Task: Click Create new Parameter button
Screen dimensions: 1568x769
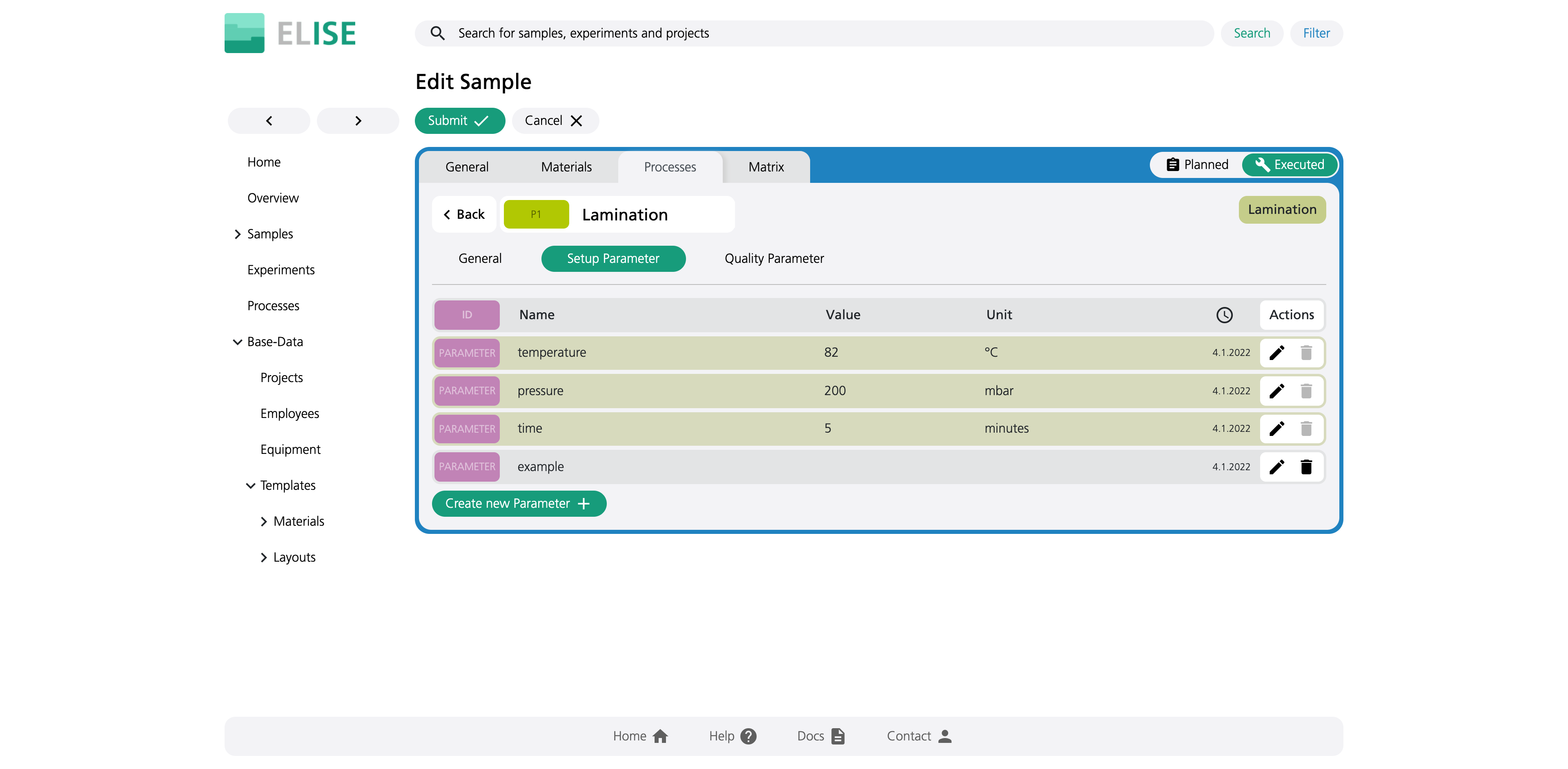Action: point(518,503)
